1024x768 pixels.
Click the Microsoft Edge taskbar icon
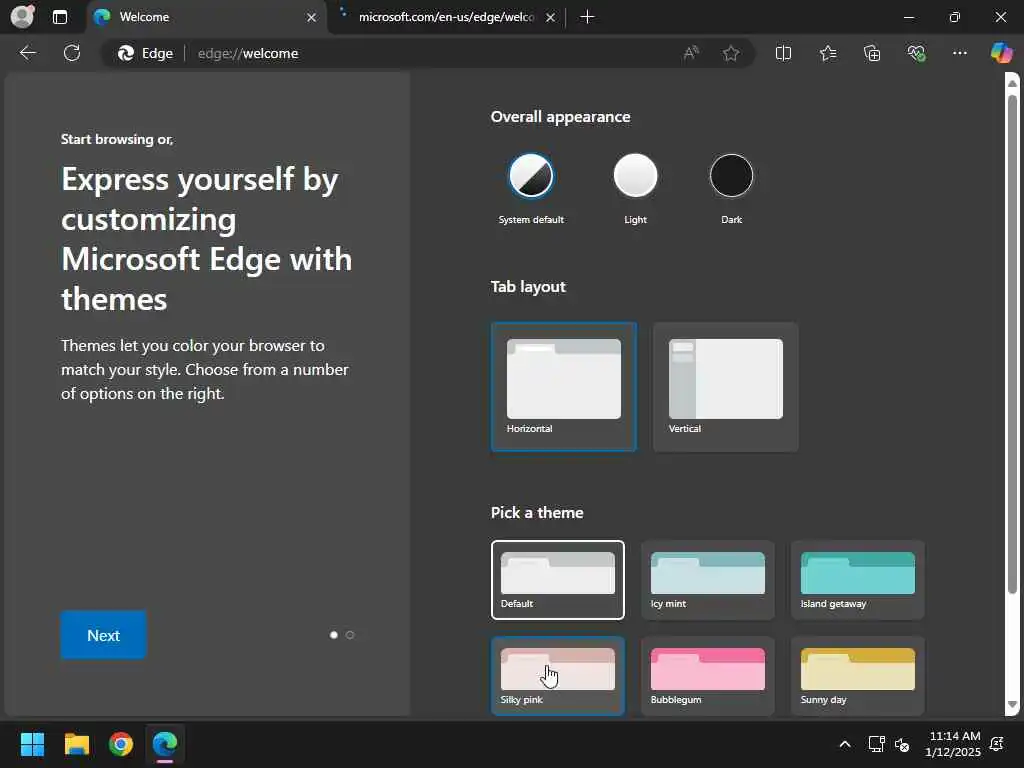tap(165, 744)
